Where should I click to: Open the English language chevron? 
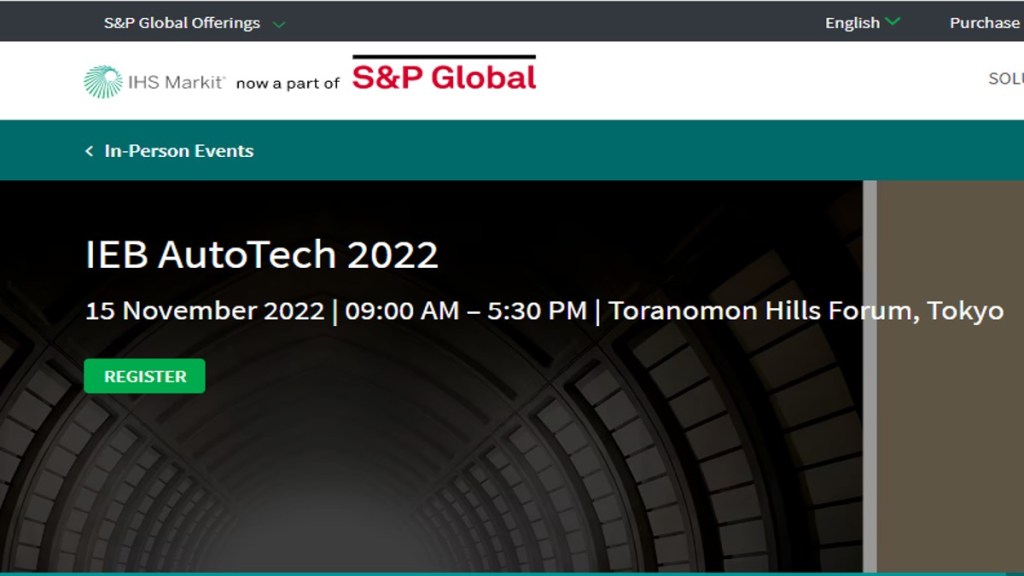pos(892,22)
